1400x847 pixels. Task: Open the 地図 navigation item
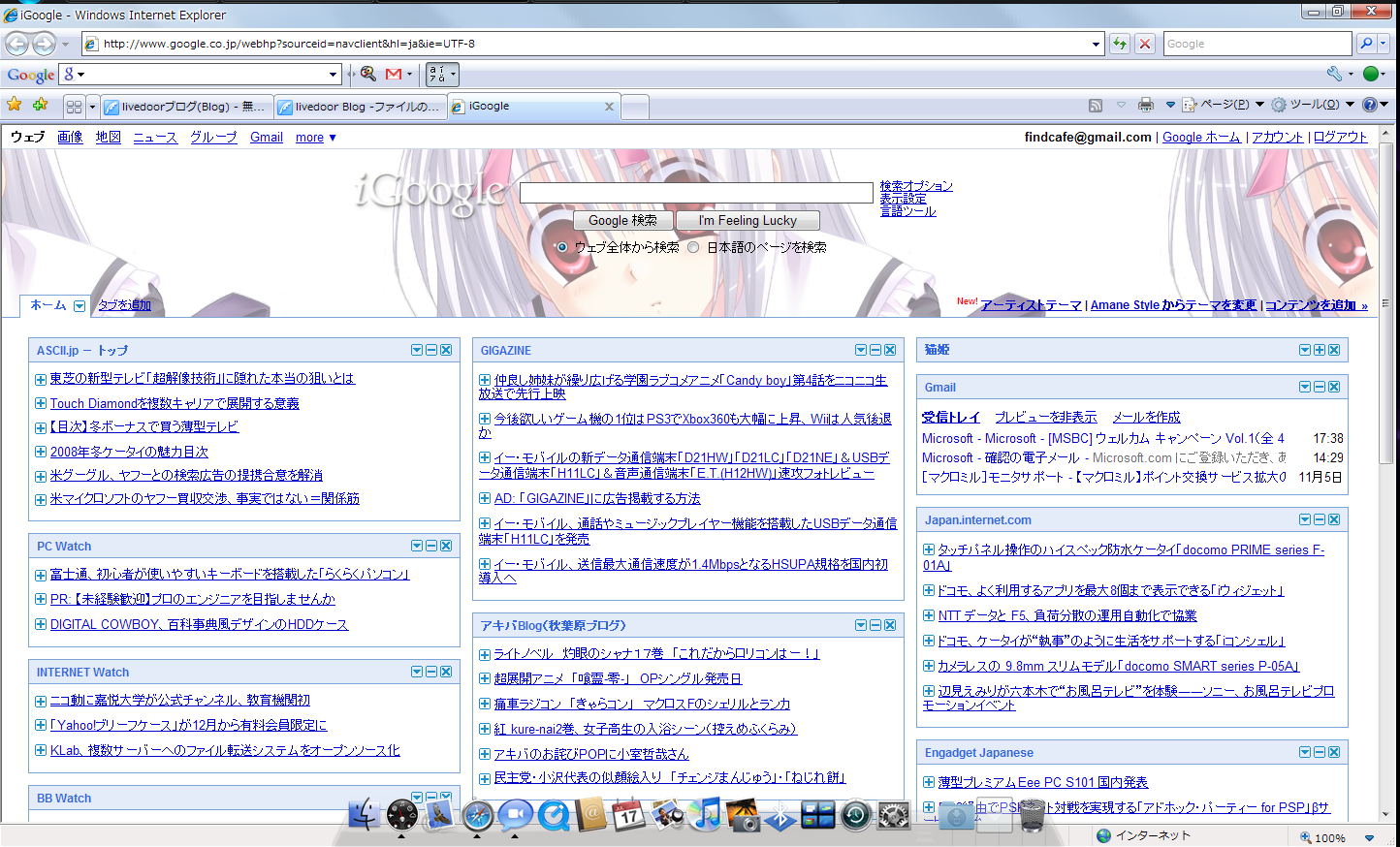pyautogui.click(x=109, y=138)
